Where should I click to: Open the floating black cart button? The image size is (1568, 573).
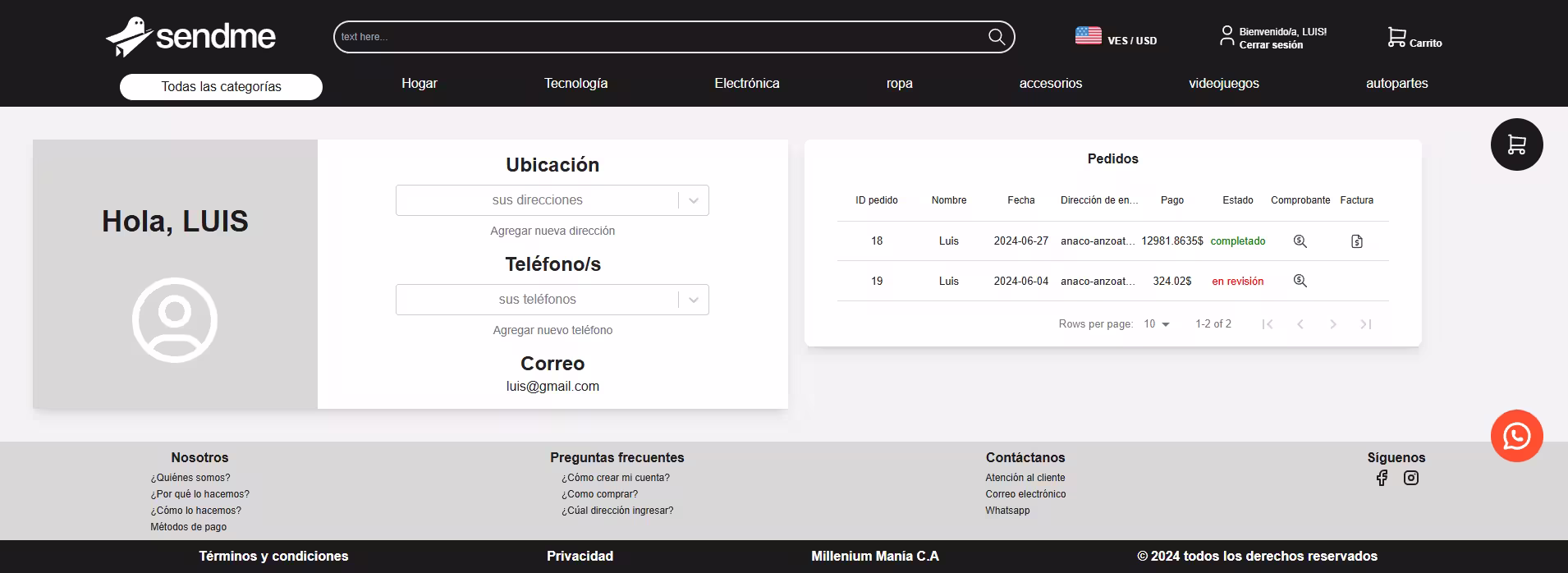pyautogui.click(x=1516, y=144)
